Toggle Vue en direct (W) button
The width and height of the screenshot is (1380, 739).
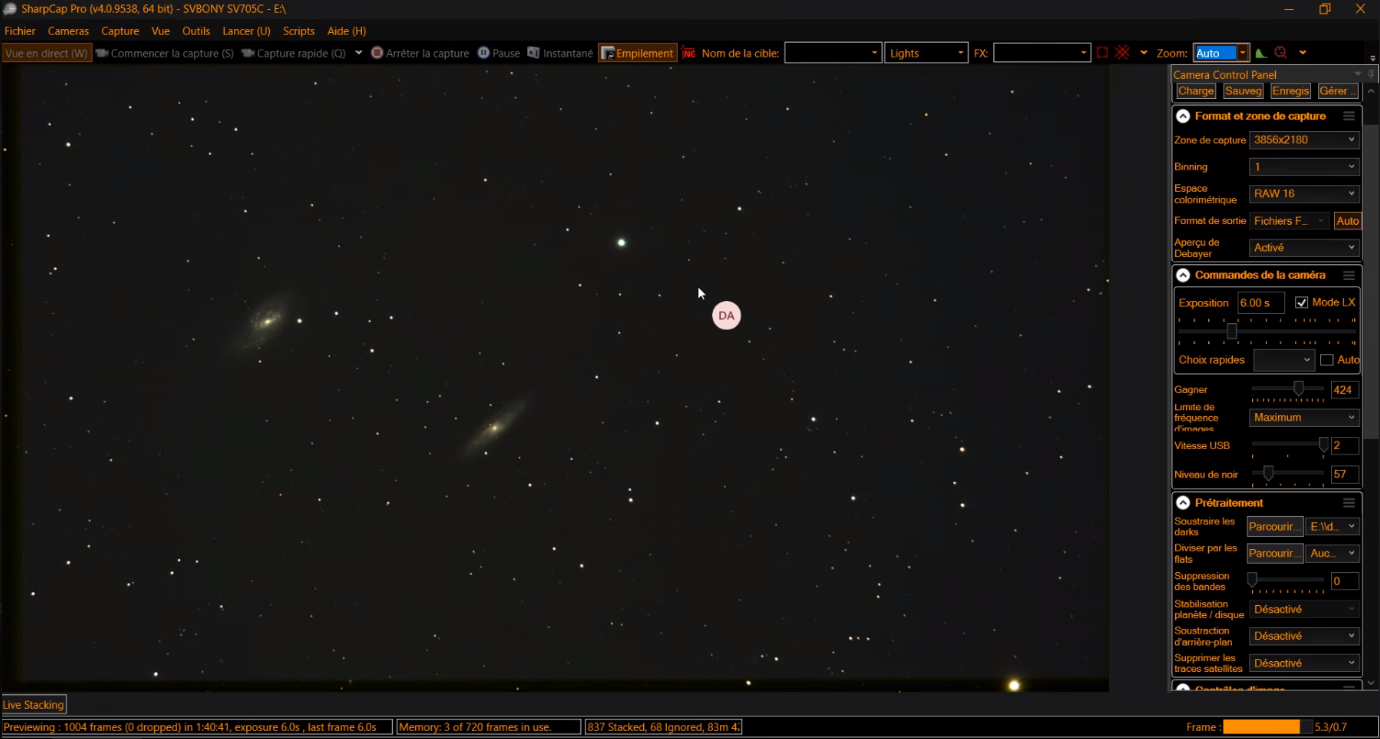[47, 53]
